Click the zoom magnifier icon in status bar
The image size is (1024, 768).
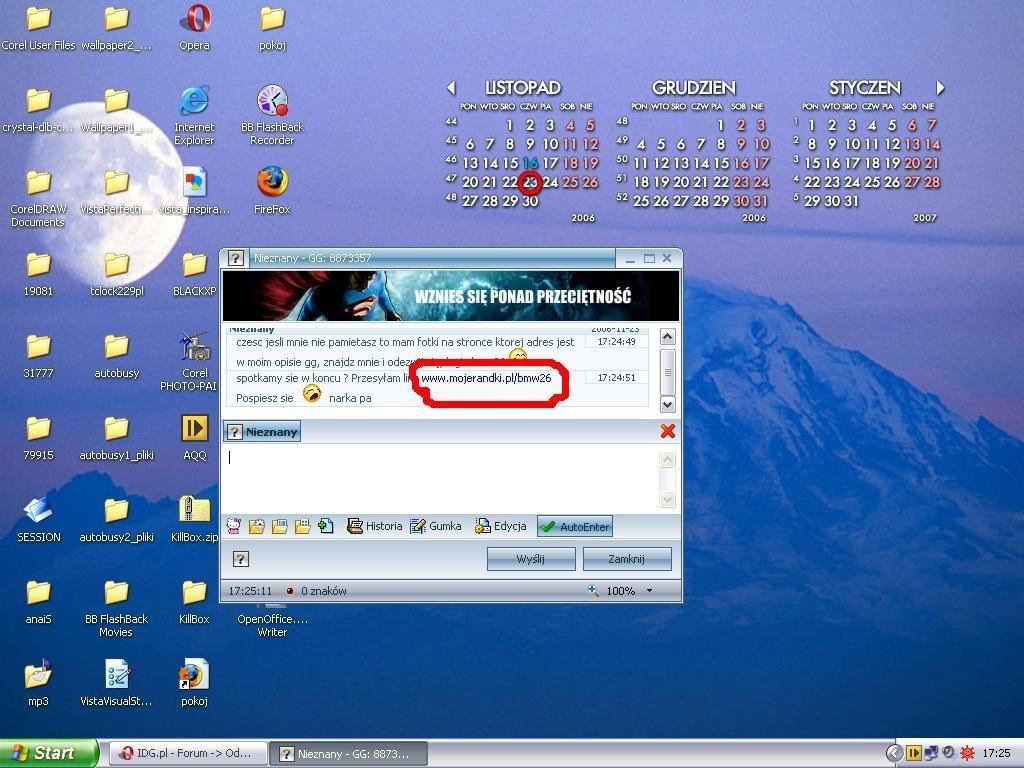(x=593, y=590)
